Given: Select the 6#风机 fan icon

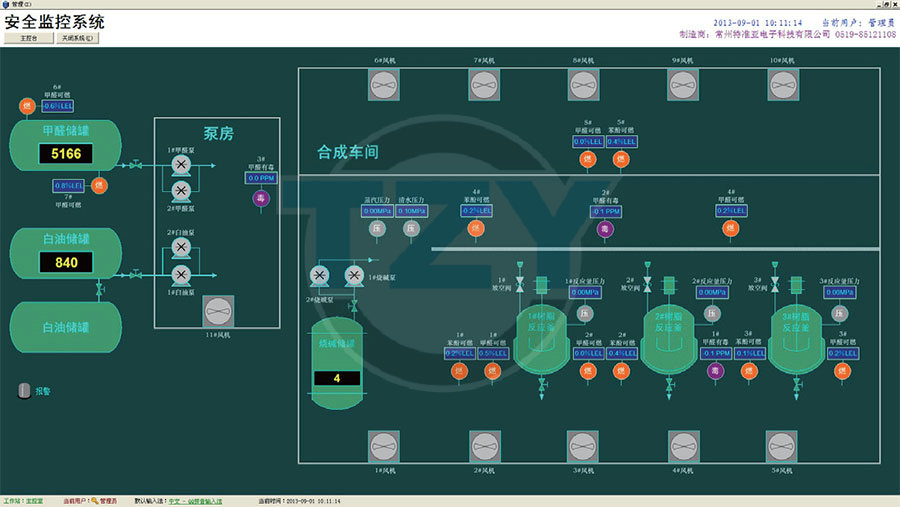Looking at the screenshot, I should click(x=386, y=86).
